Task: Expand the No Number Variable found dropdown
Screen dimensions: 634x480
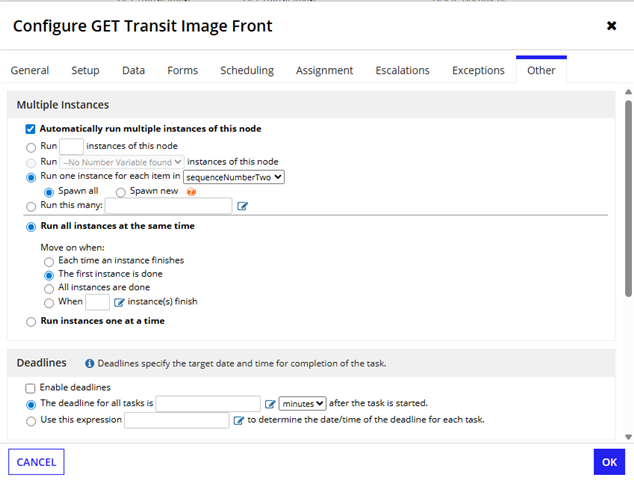Action: tap(122, 162)
